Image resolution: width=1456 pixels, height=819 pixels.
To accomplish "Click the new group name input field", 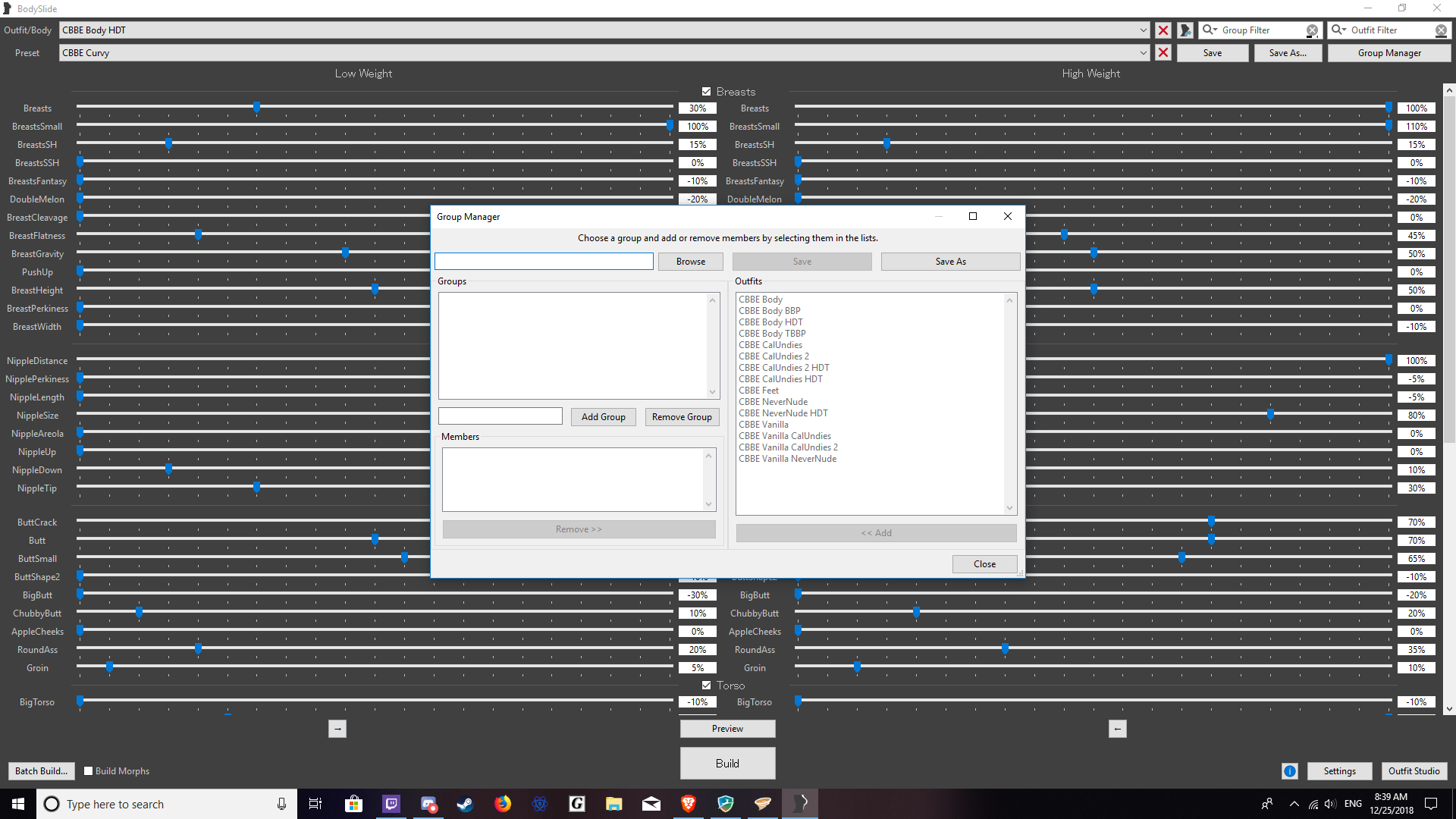I will pos(500,416).
